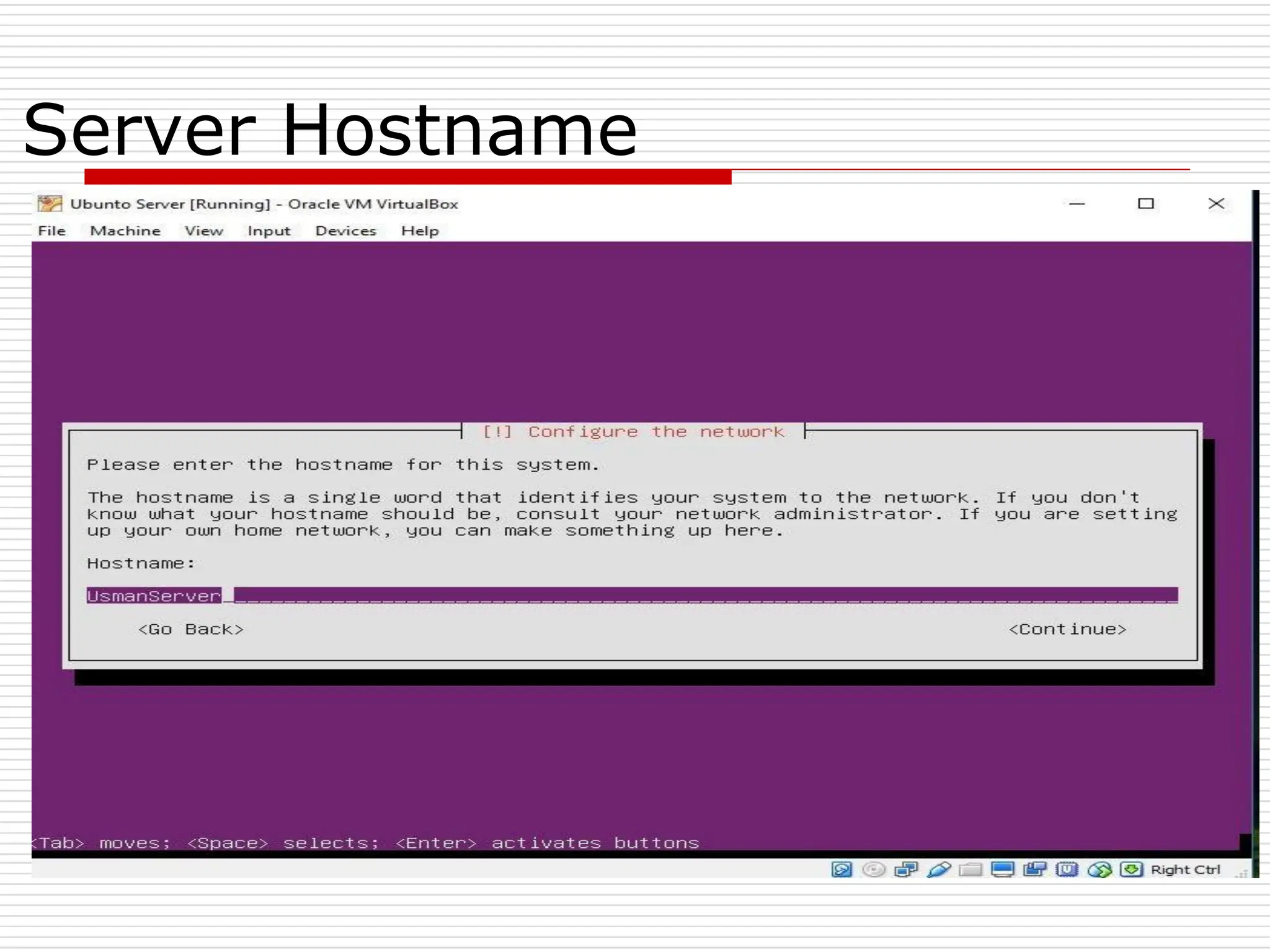Click the shared folders status icon

[970, 870]
